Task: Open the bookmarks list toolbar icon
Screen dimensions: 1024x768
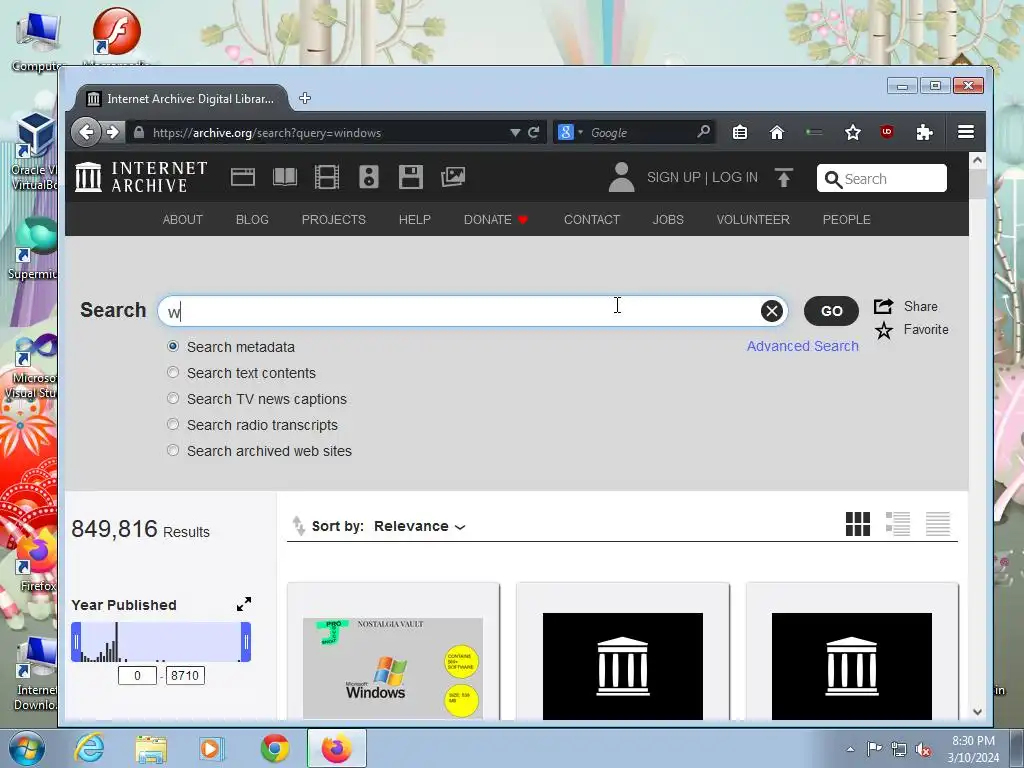Action: click(740, 133)
